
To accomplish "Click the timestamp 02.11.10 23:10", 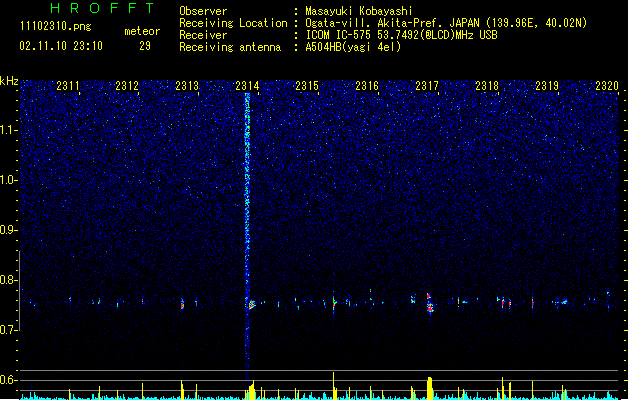I will coord(61,46).
